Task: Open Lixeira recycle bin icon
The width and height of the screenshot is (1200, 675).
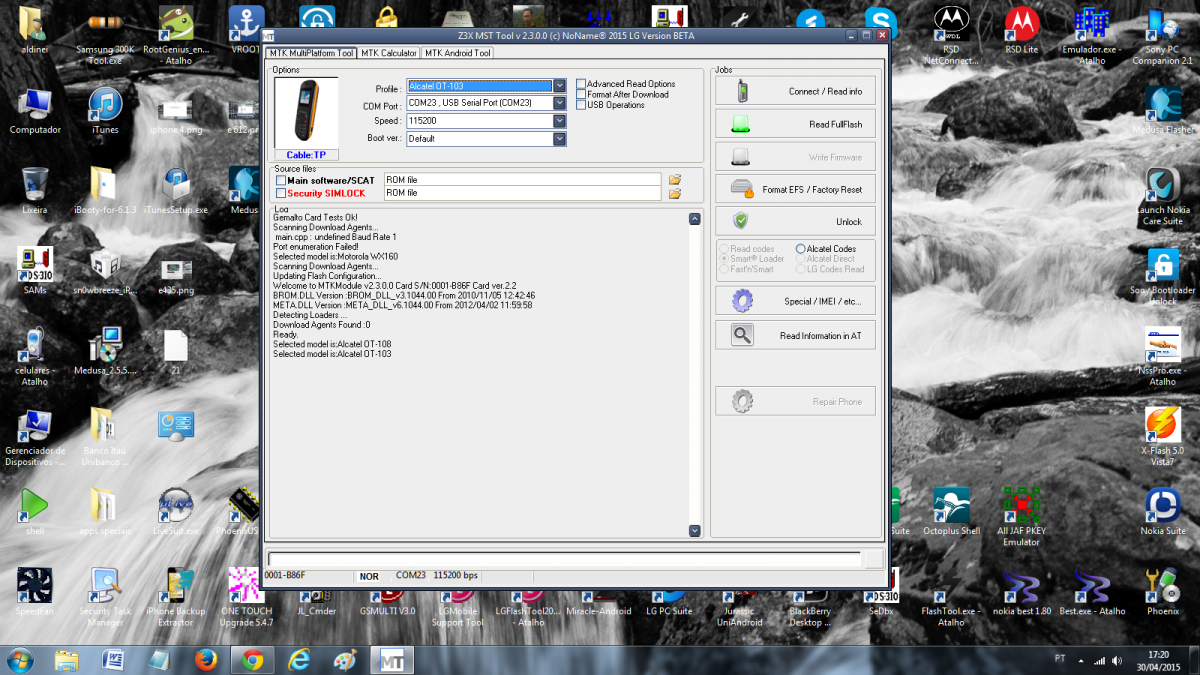Action: (35, 191)
